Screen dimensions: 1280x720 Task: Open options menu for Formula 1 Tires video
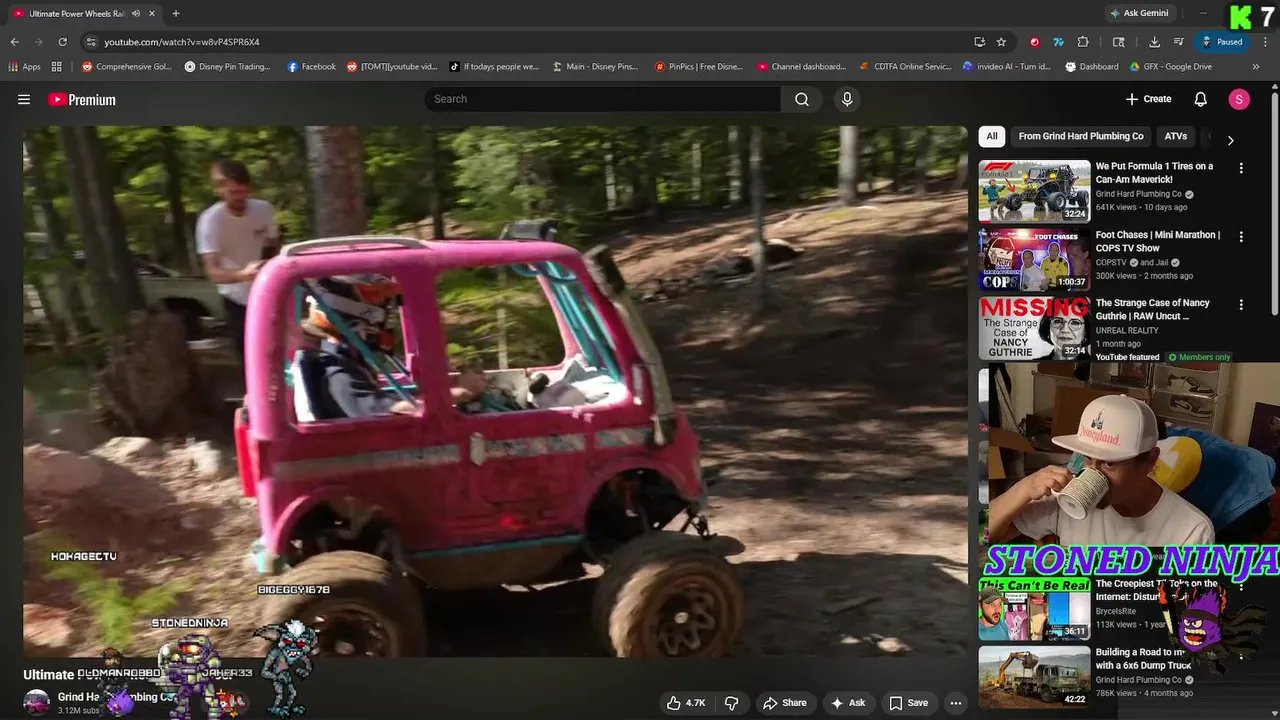click(x=1241, y=169)
